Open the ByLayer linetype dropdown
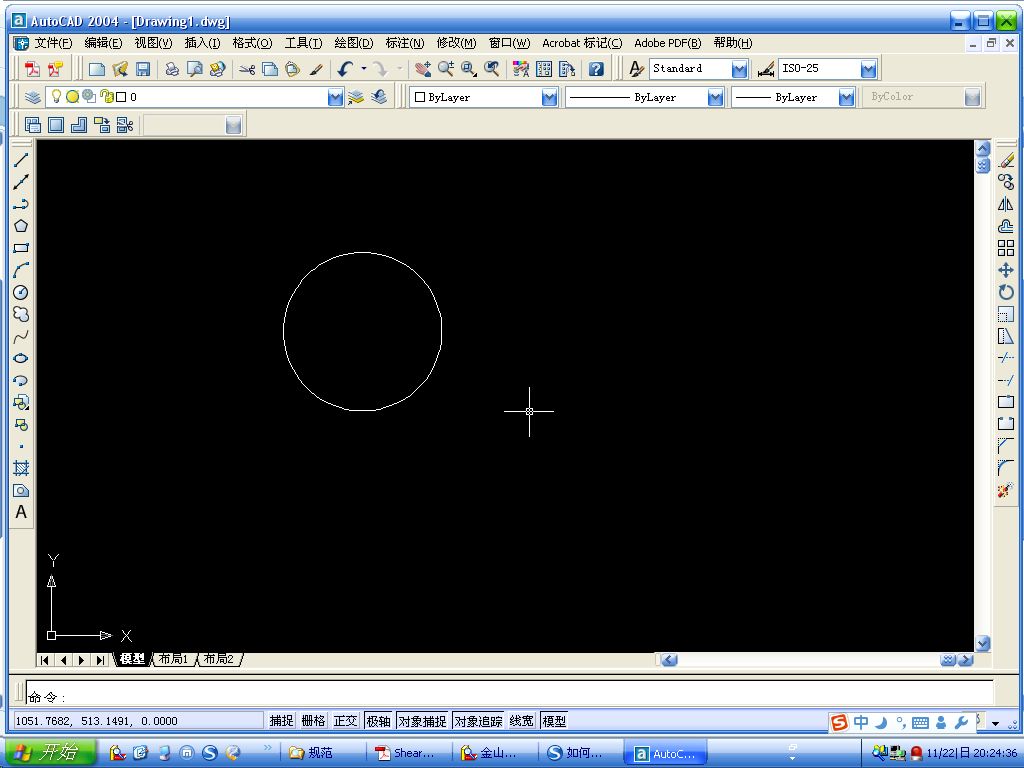 (715, 97)
